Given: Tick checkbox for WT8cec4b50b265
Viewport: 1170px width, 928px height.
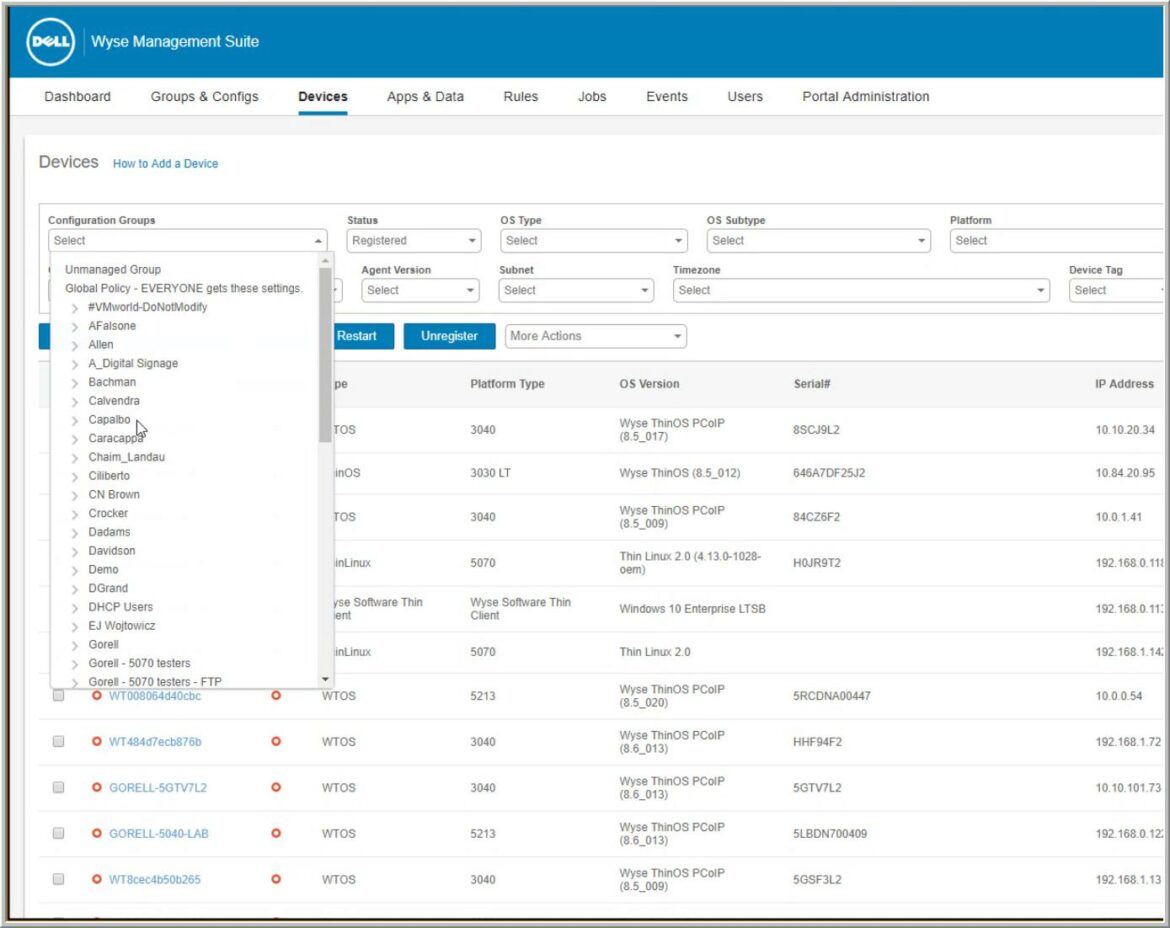Looking at the screenshot, I should point(58,880).
